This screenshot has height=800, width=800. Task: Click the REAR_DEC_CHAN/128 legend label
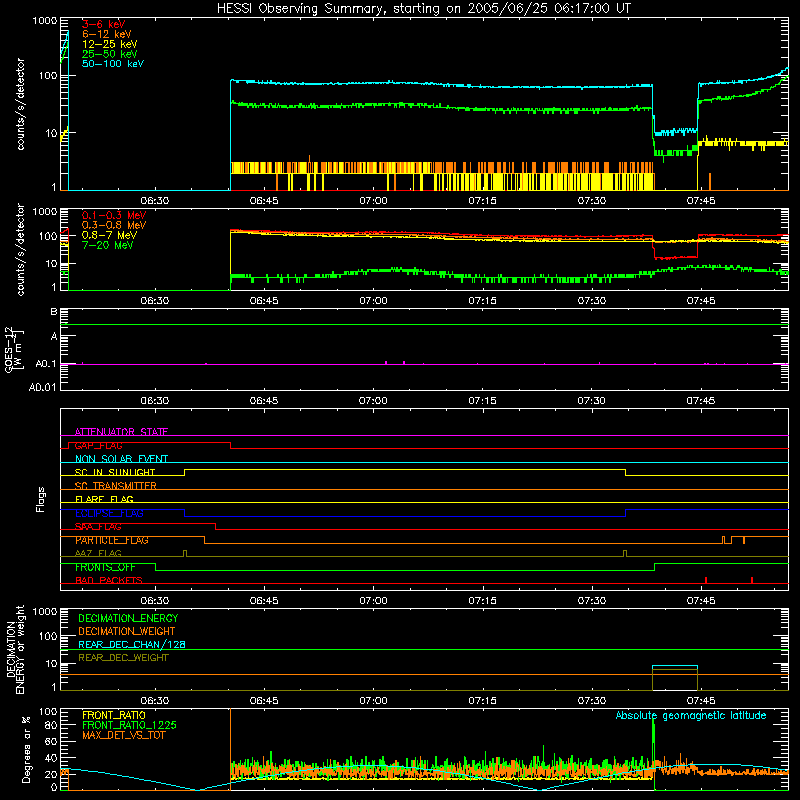tap(132, 644)
